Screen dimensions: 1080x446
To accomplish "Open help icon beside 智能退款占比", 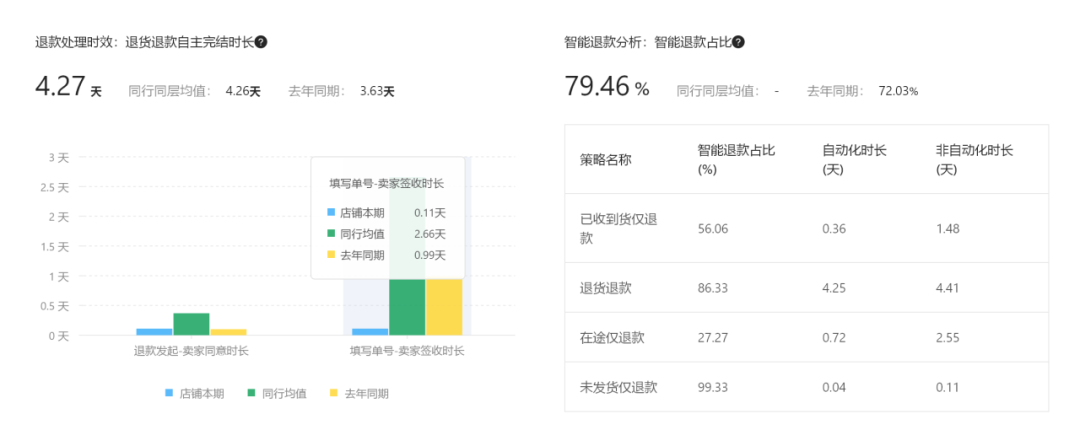I will click(x=738, y=42).
